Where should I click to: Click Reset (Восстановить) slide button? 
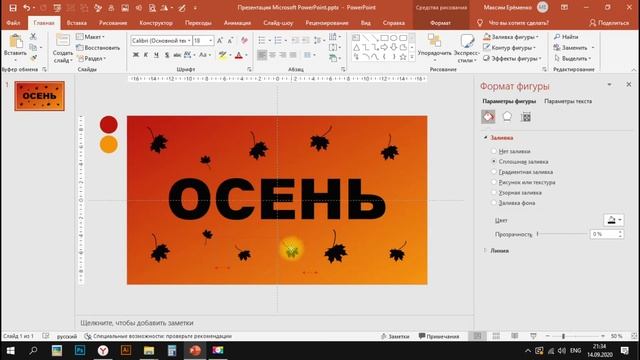pyautogui.click(x=98, y=47)
